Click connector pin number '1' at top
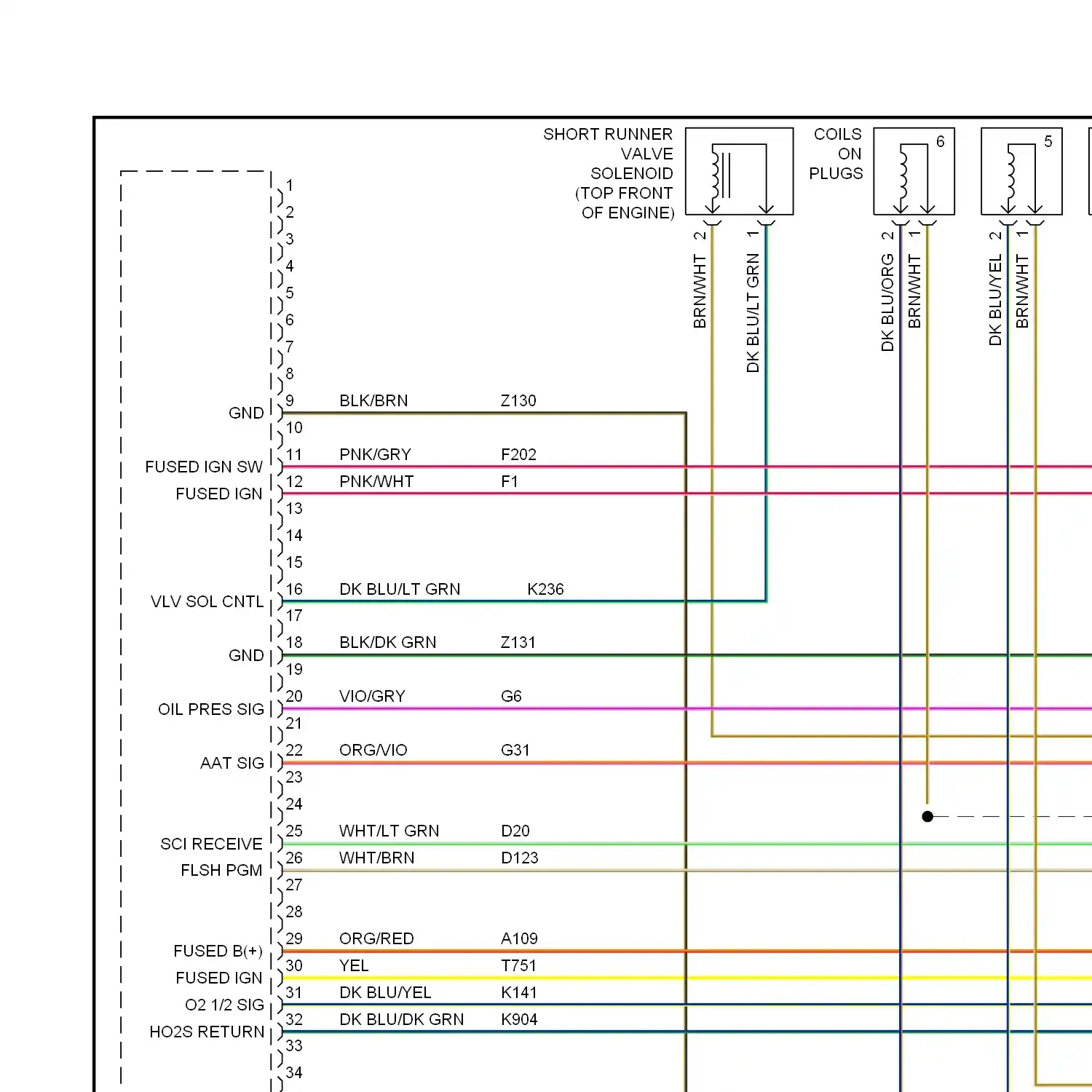The image size is (1092, 1092). 290,186
